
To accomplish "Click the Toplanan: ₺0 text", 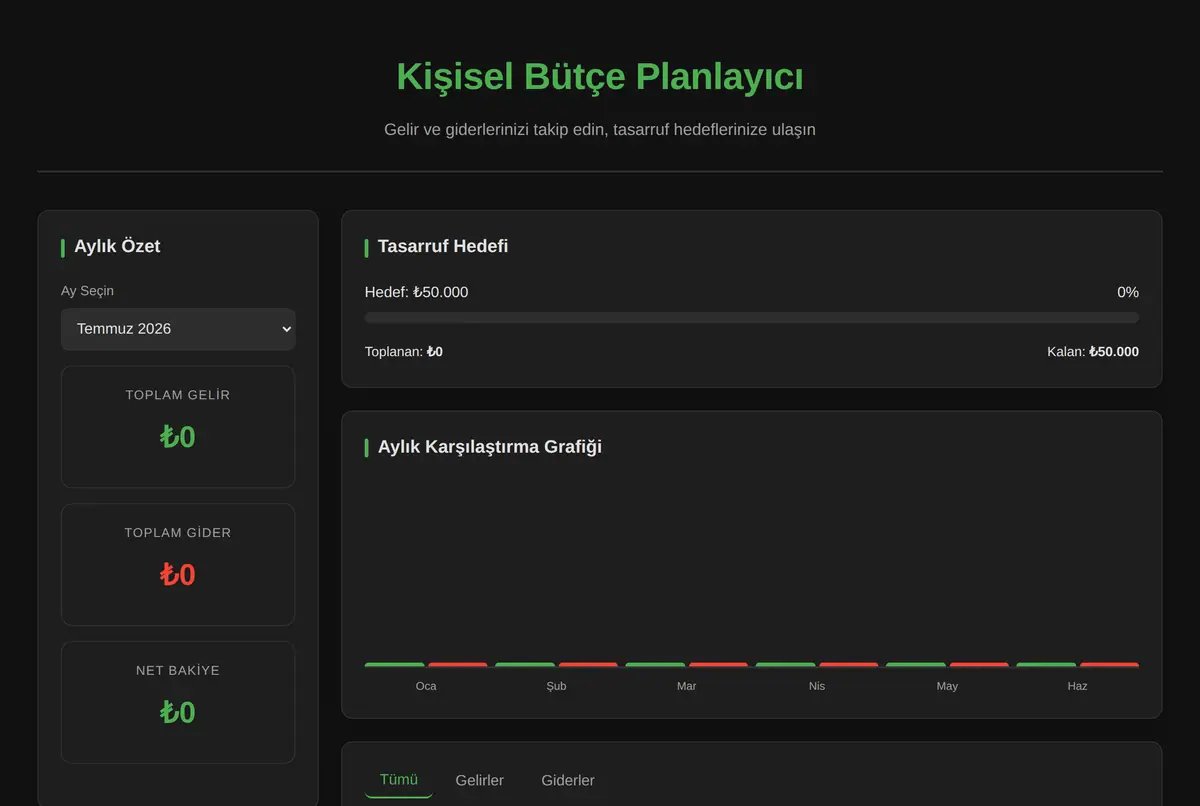I will 404,352.
